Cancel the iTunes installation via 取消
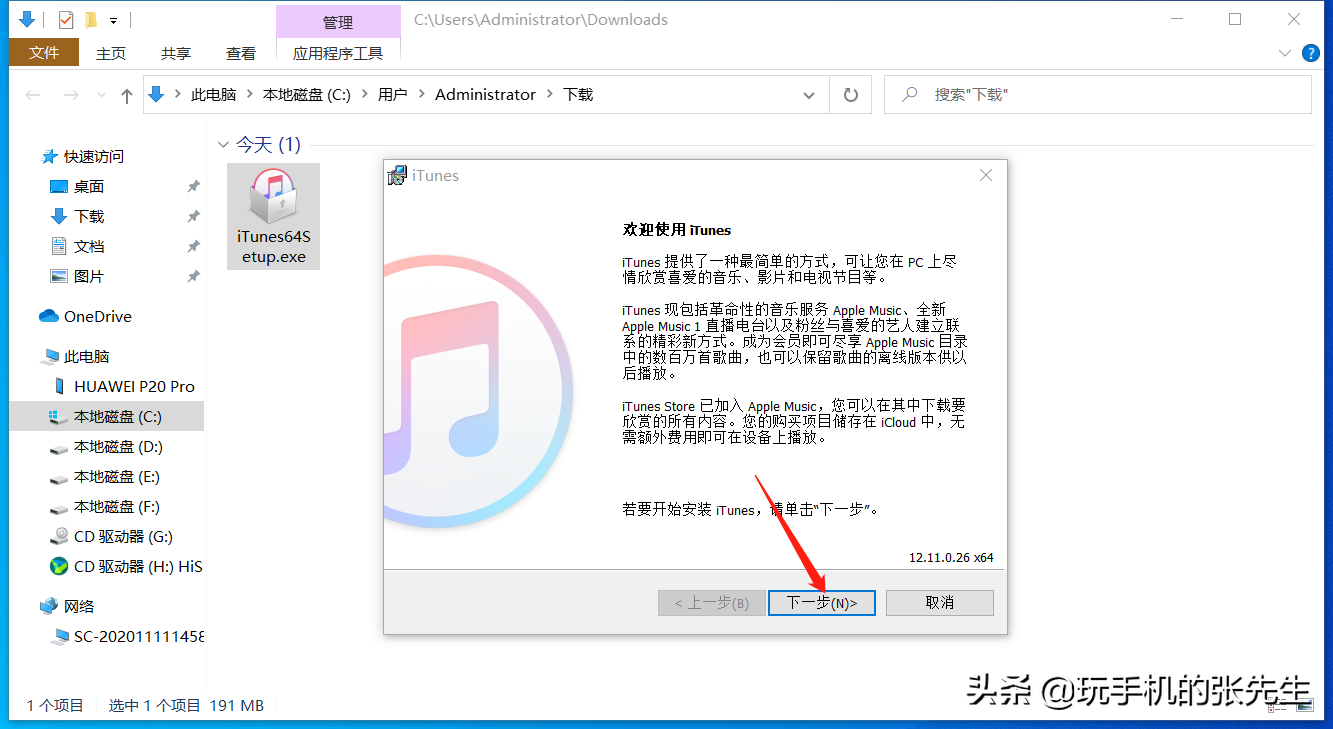The height and width of the screenshot is (729, 1333). point(939,602)
